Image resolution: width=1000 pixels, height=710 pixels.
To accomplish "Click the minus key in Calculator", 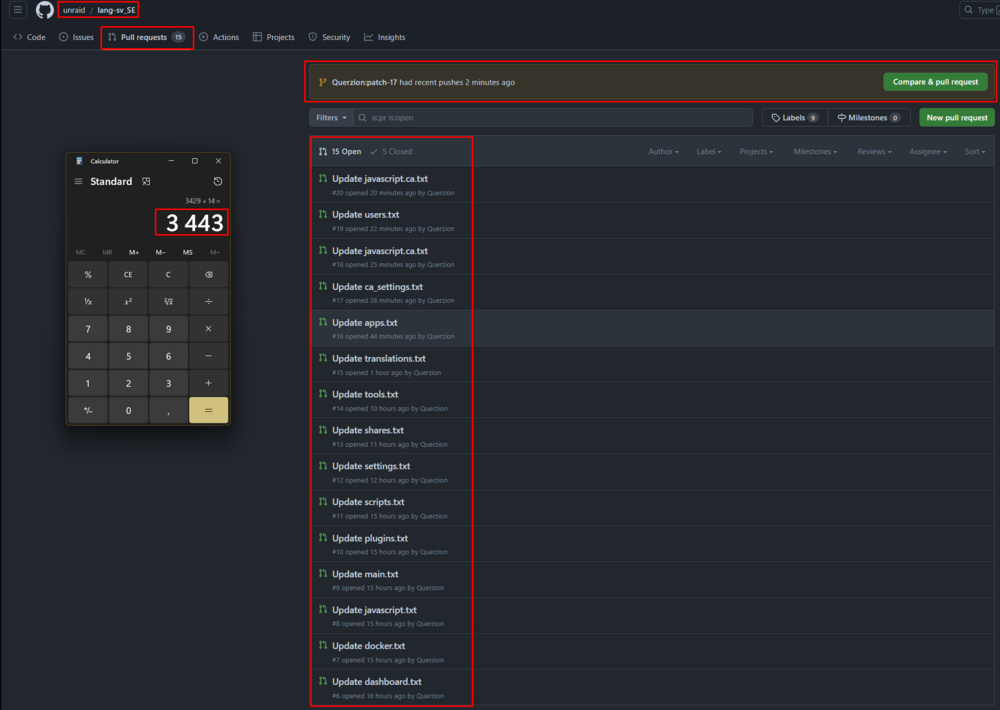I will pyautogui.click(x=209, y=356).
